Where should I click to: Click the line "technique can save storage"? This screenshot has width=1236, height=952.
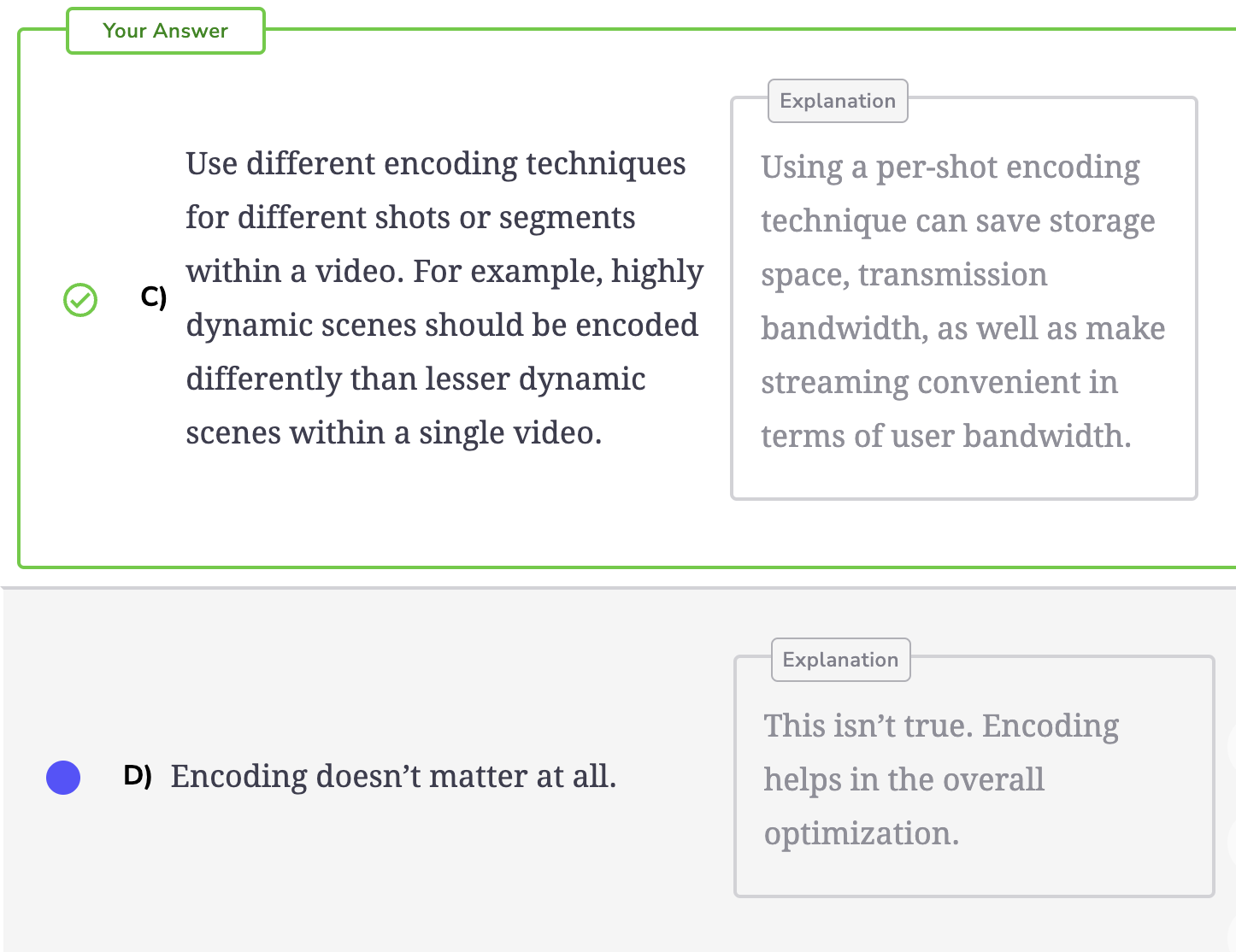point(958,220)
